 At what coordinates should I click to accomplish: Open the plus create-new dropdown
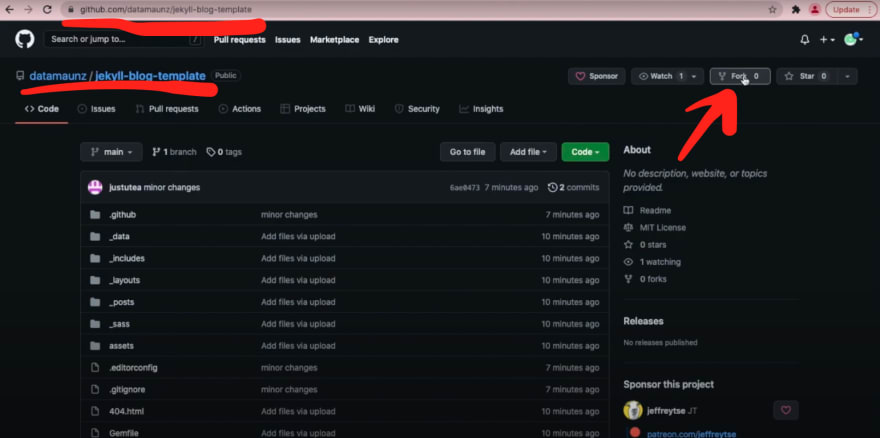(x=827, y=40)
